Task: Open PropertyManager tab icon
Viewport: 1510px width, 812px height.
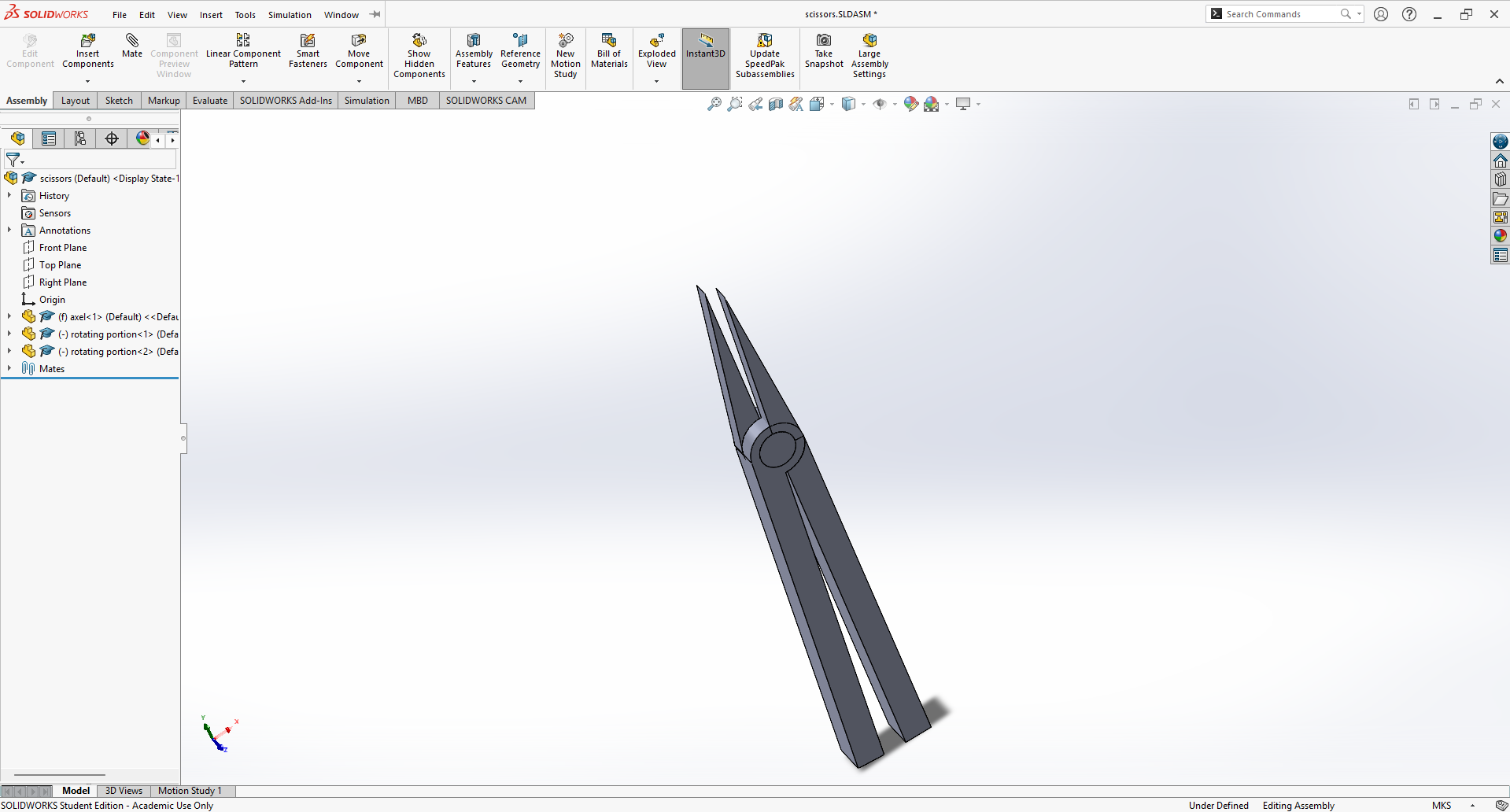Action: point(49,138)
